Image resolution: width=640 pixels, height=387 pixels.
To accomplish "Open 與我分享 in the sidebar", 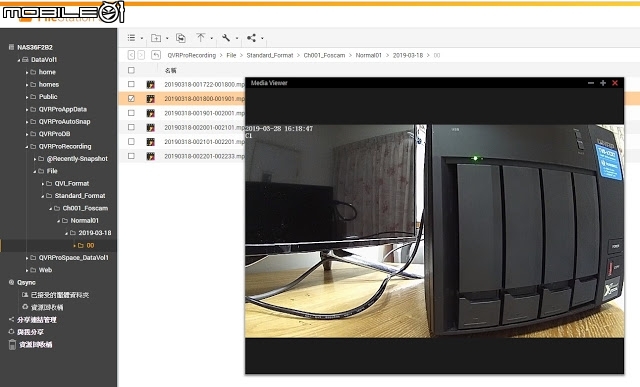I will [30, 332].
